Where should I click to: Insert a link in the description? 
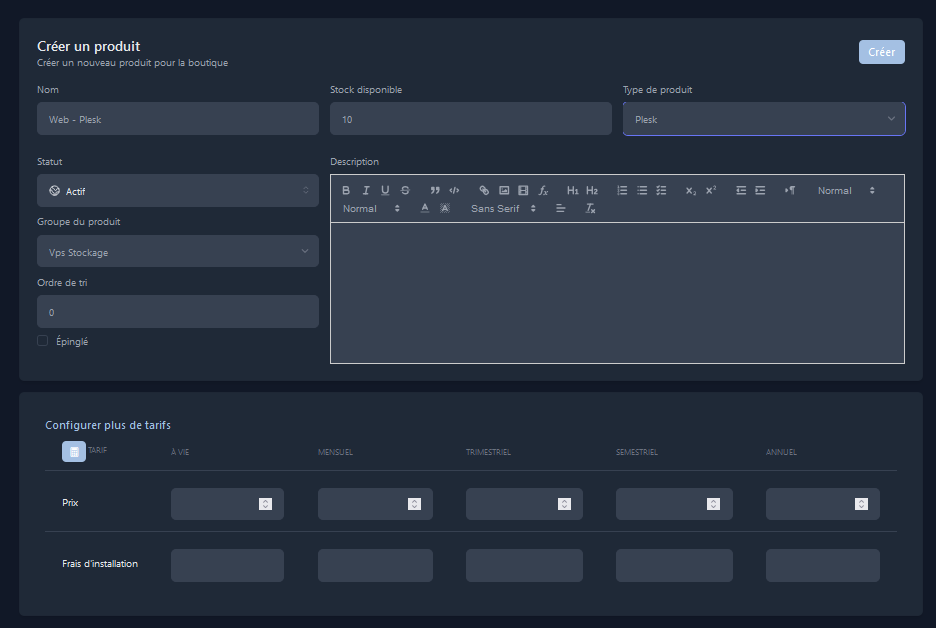[484, 190]
